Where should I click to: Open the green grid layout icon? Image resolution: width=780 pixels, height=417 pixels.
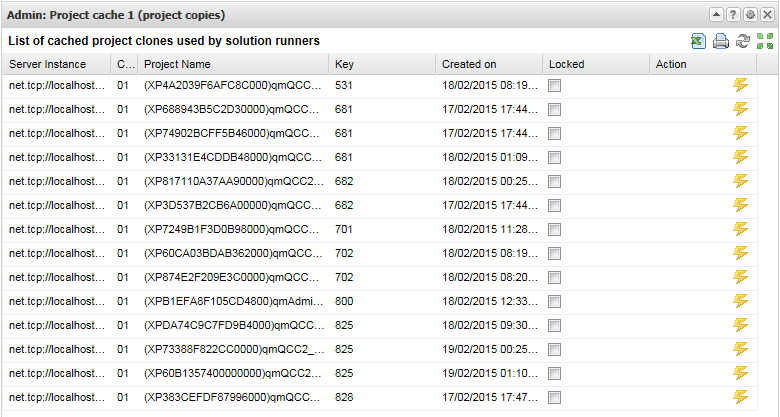(765, 41)
